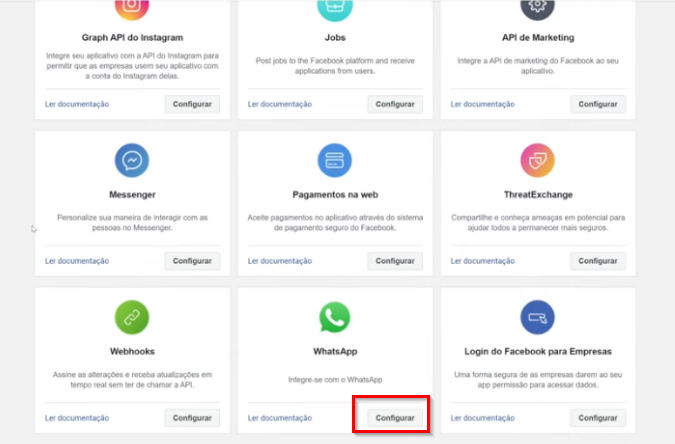The height and width of the screenshot is (444, 675).
Task: Click the green Webhooks link icon
Action: (132, 317)
